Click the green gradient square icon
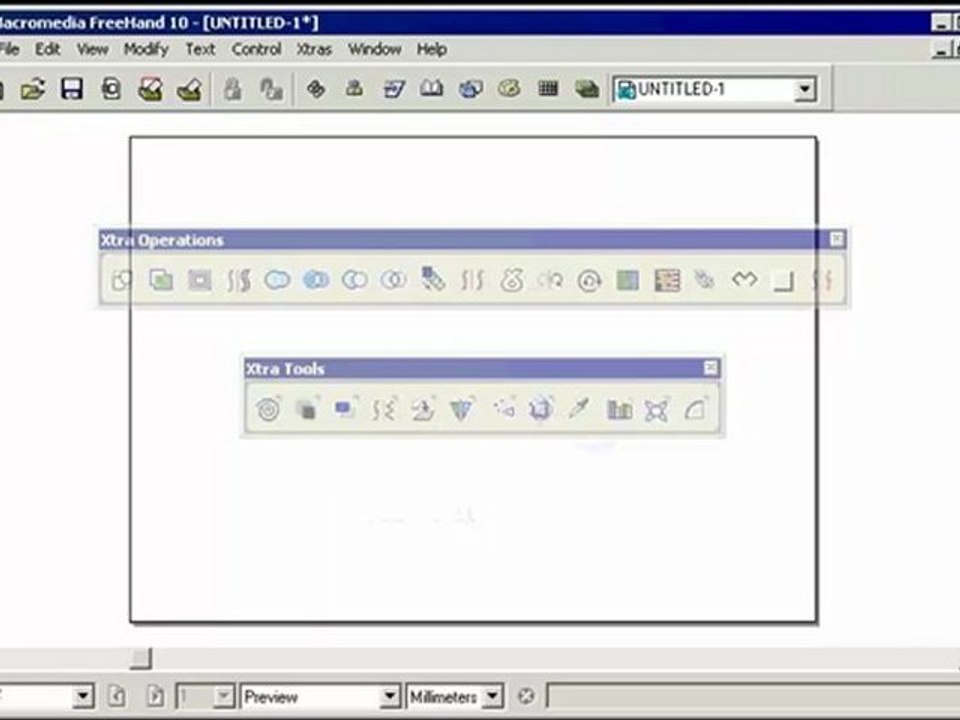The image size is (960, 720). (x=628, y=281)
